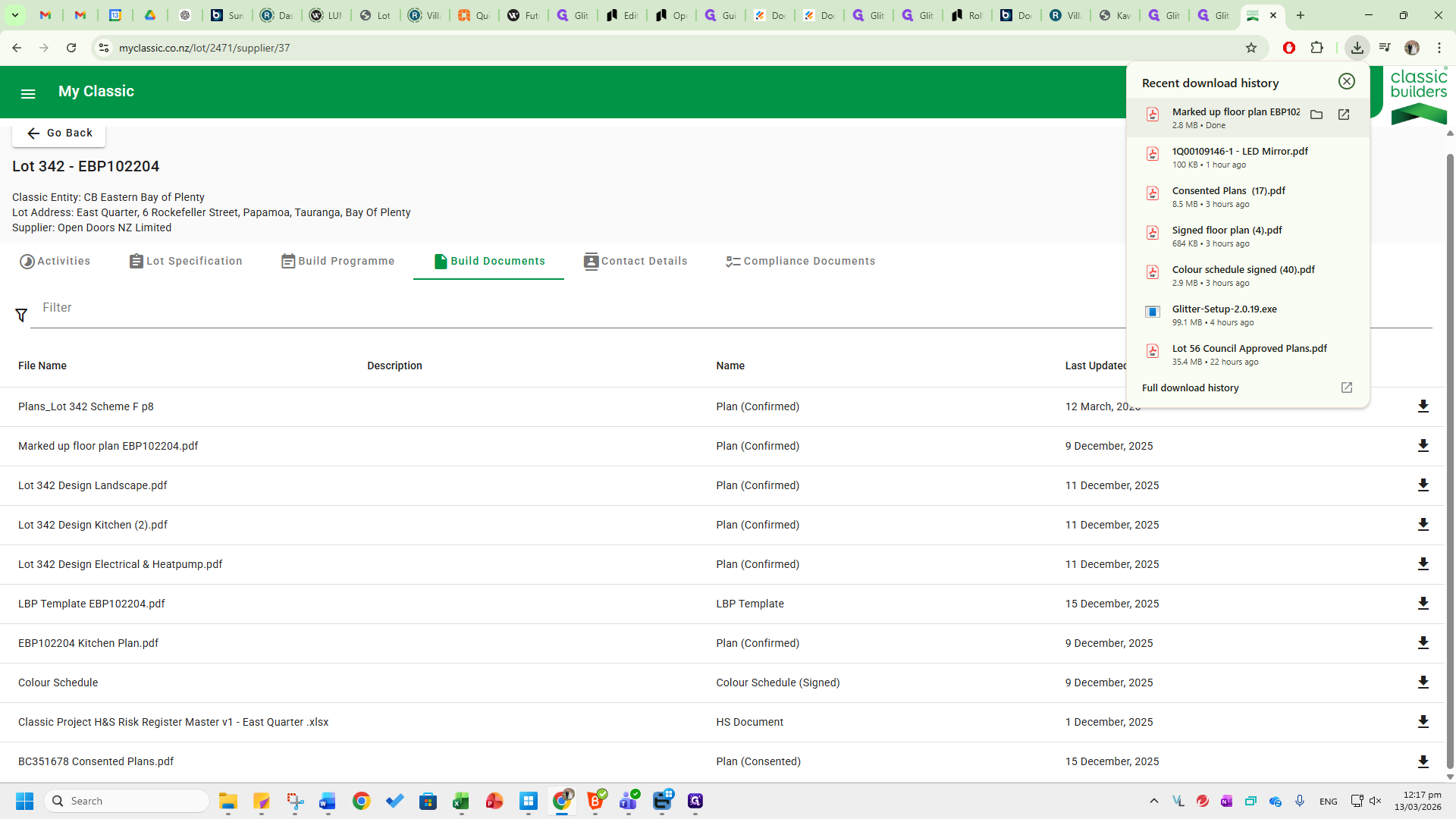Show downloaded floor plan in folder
The width and height of the screenshot is (1456, 819).
pos(1316,115)
